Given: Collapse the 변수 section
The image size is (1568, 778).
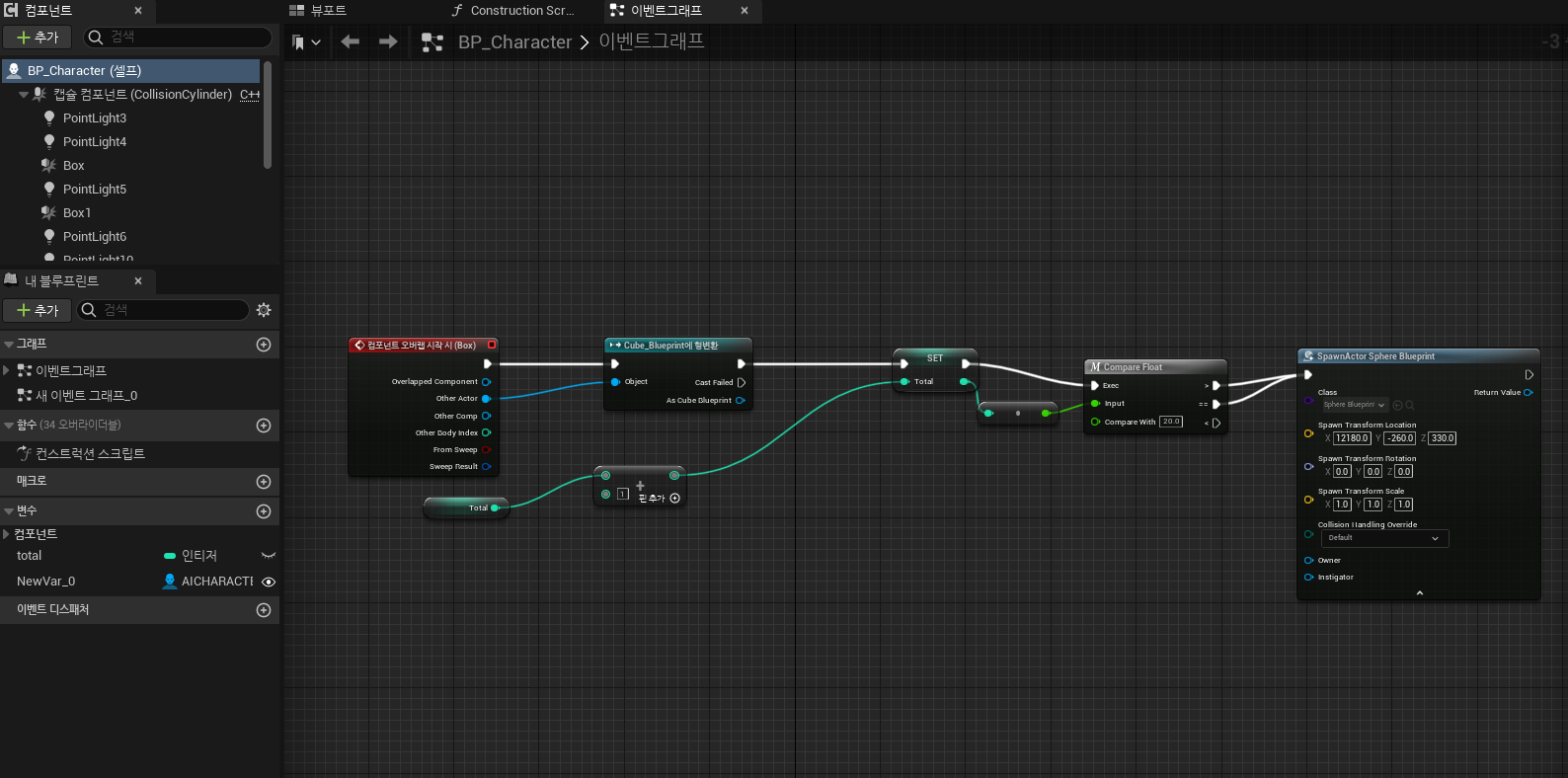Looking at the screenshot, I should (x=9, y=510).
